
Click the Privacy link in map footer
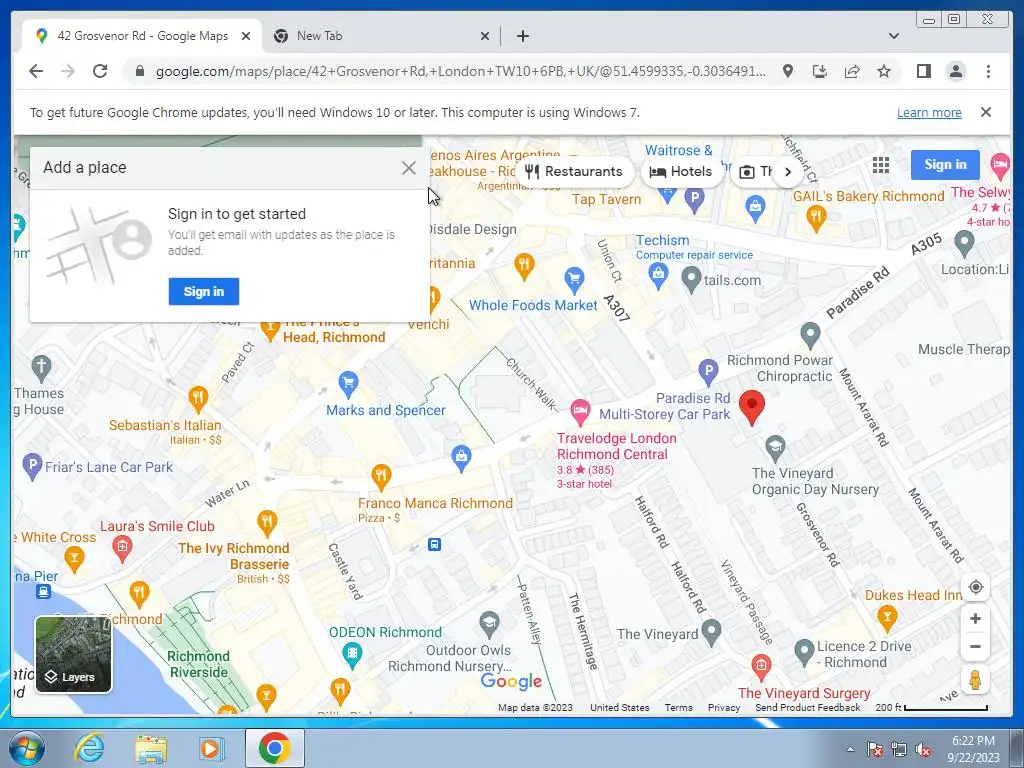click(724, 707)
